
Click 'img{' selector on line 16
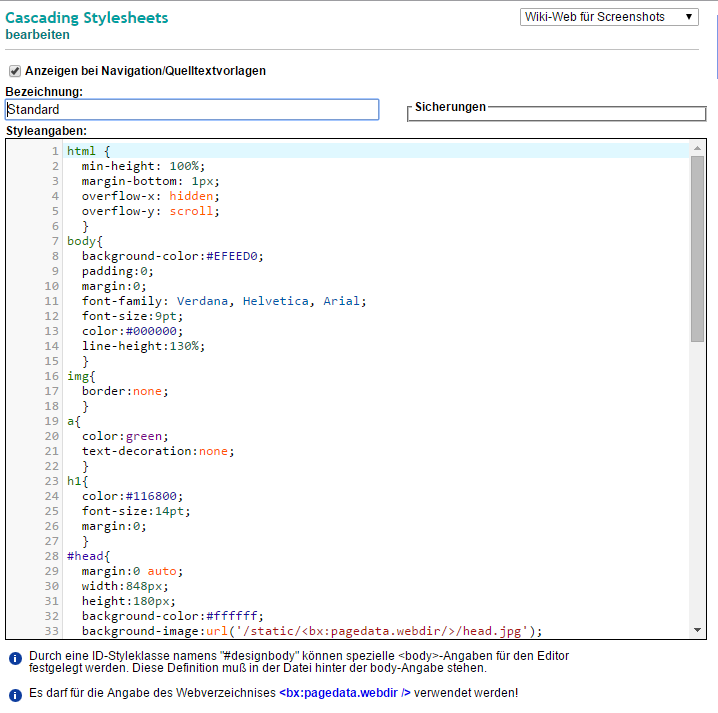[81, 376]
